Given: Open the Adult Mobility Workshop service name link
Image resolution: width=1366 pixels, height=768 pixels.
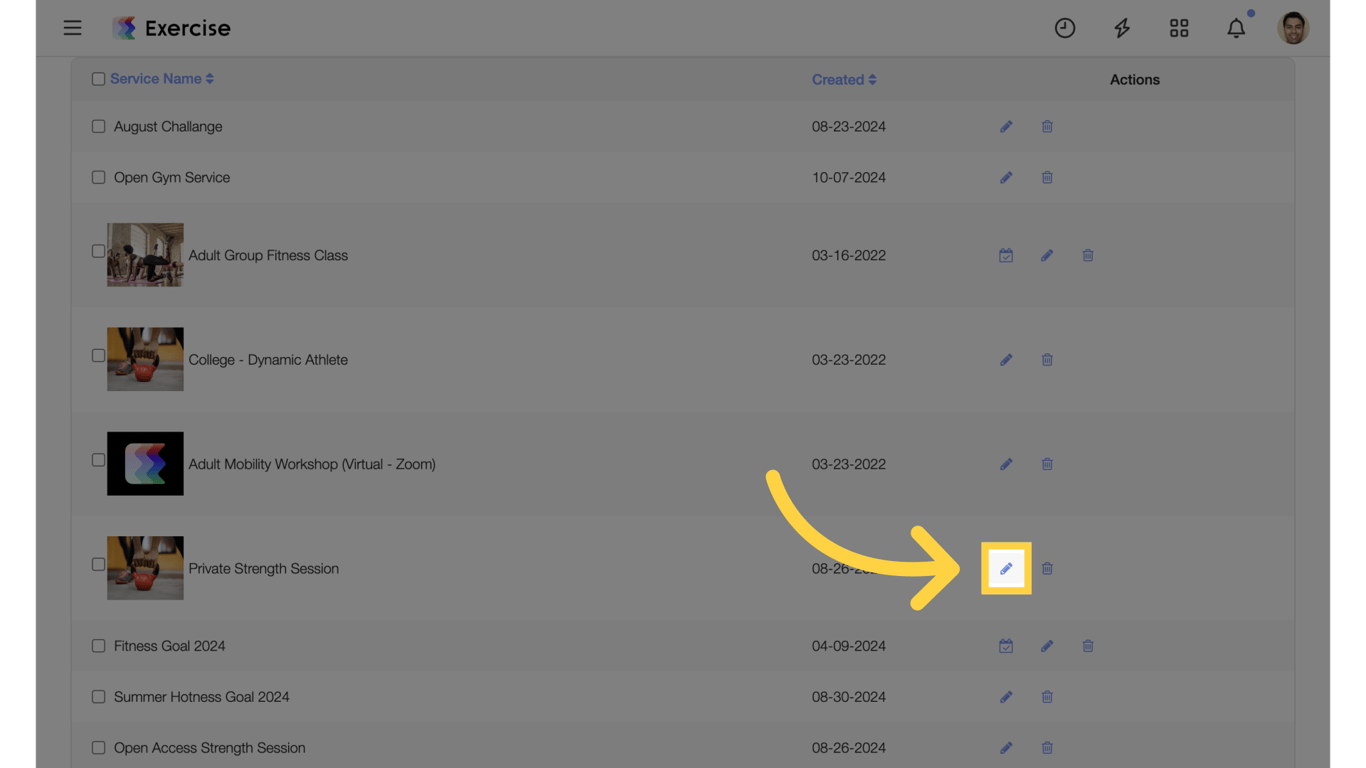Looking at the screenshot, I should pyautogui.click(x=312, y=464).
